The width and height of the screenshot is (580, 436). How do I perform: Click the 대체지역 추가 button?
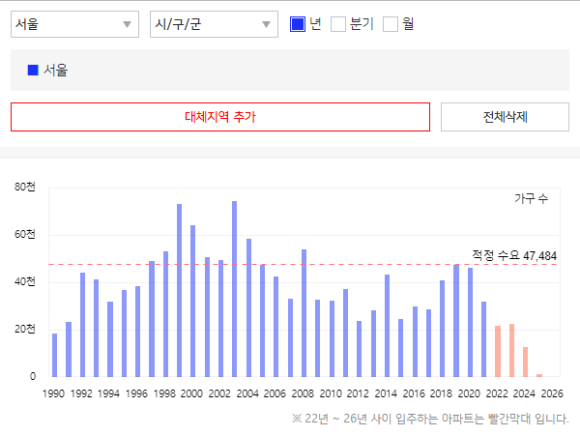click(220, 117)
